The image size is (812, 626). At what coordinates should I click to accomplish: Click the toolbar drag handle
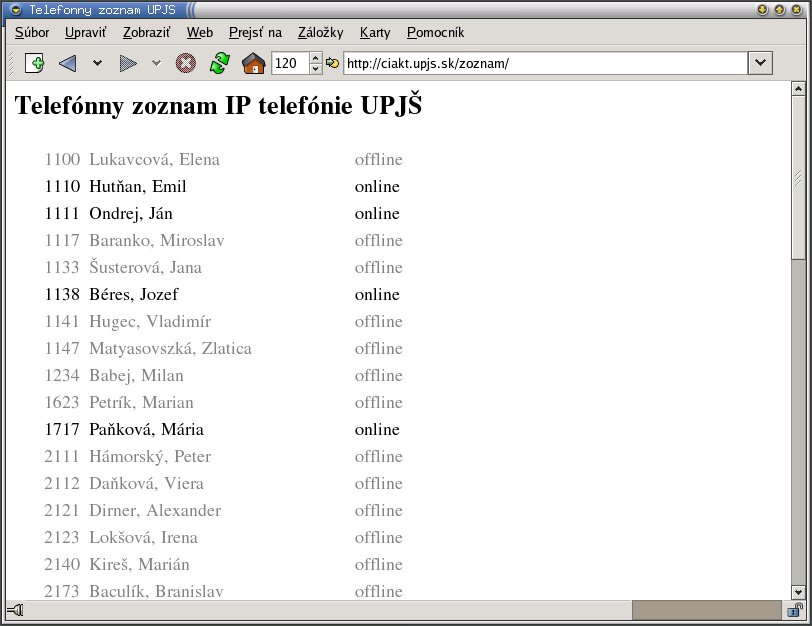tap(10, 64)
